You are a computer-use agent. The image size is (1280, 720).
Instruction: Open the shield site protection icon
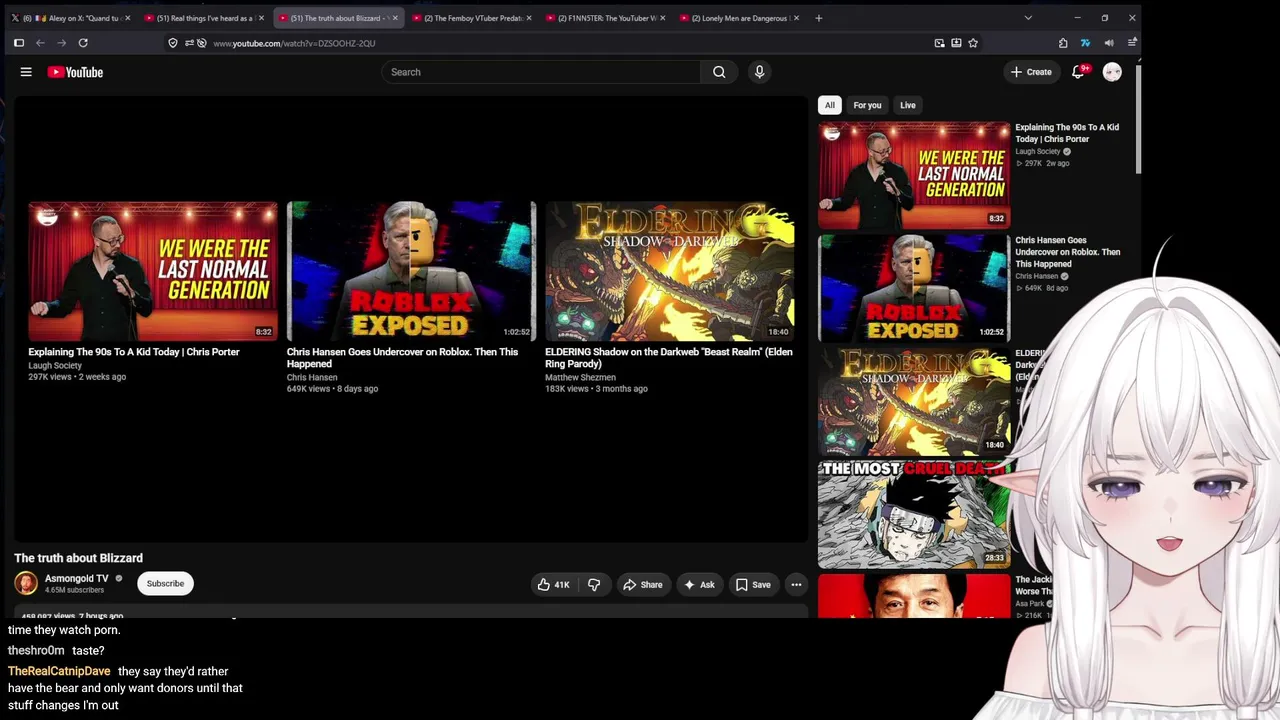pos(173,43)
